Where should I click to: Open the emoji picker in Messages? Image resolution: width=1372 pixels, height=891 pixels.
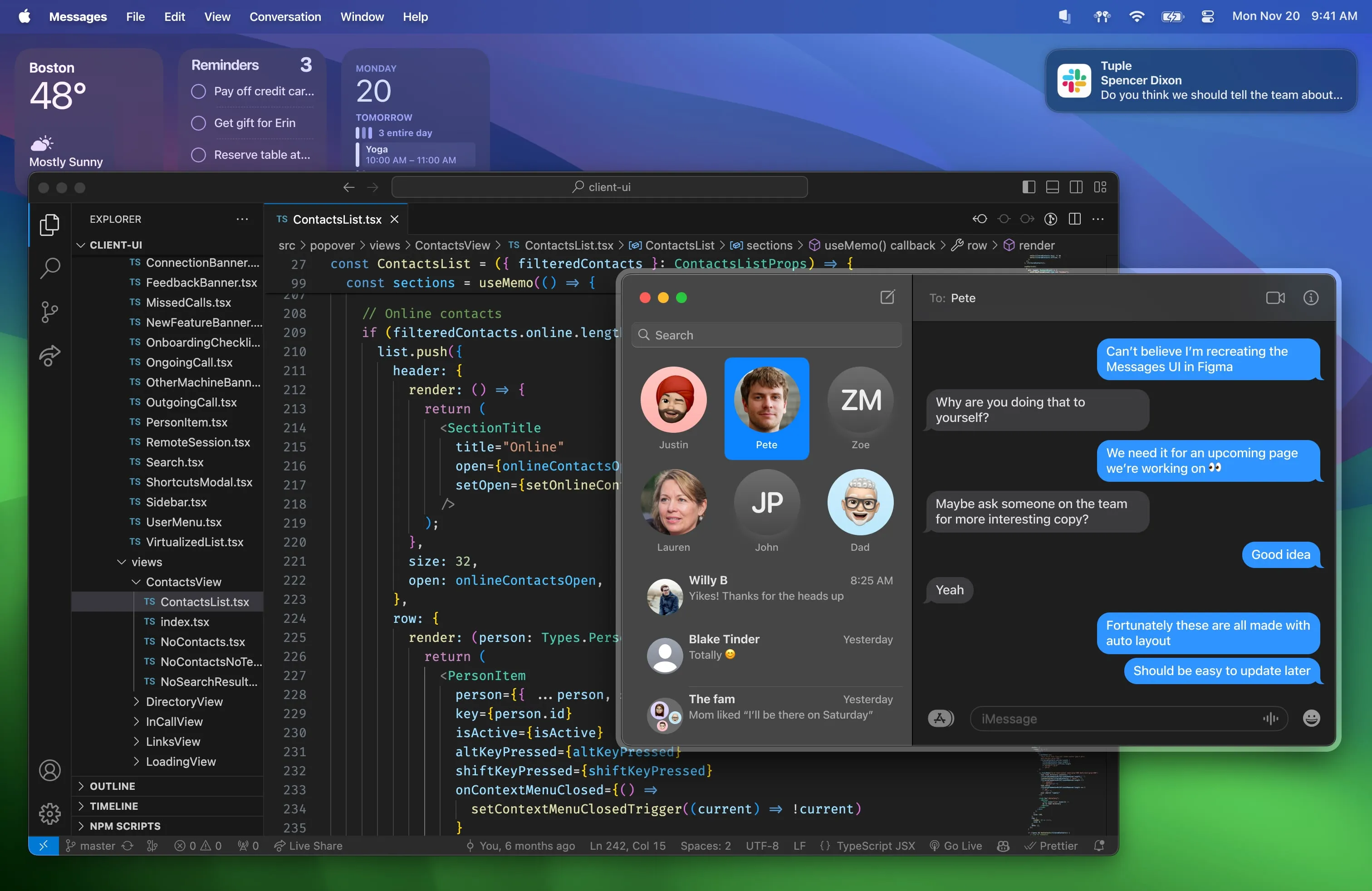coord(1312,718)
